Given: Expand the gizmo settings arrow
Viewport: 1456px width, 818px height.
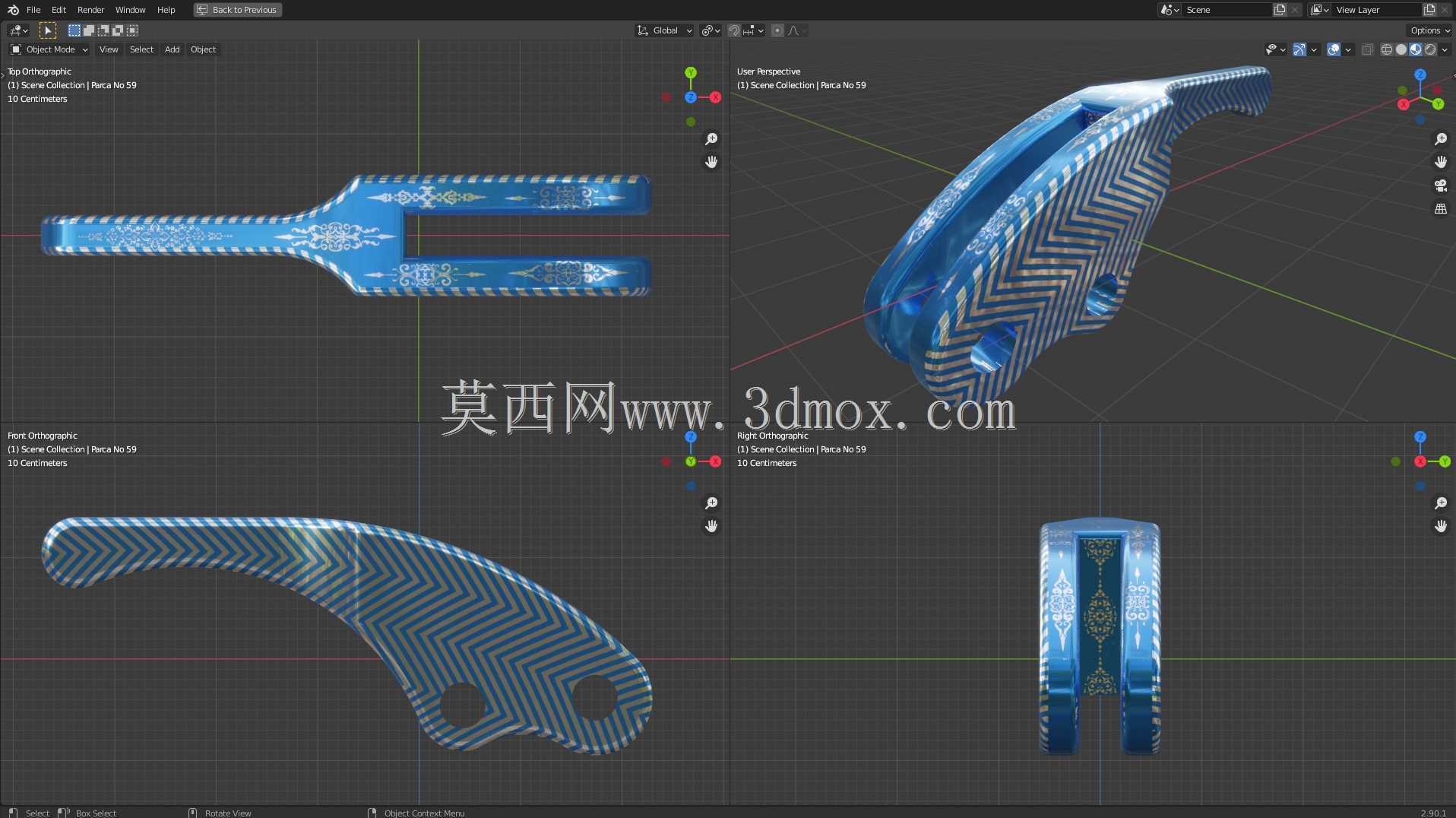Looking at the screenshot, I should (1314, 49).
